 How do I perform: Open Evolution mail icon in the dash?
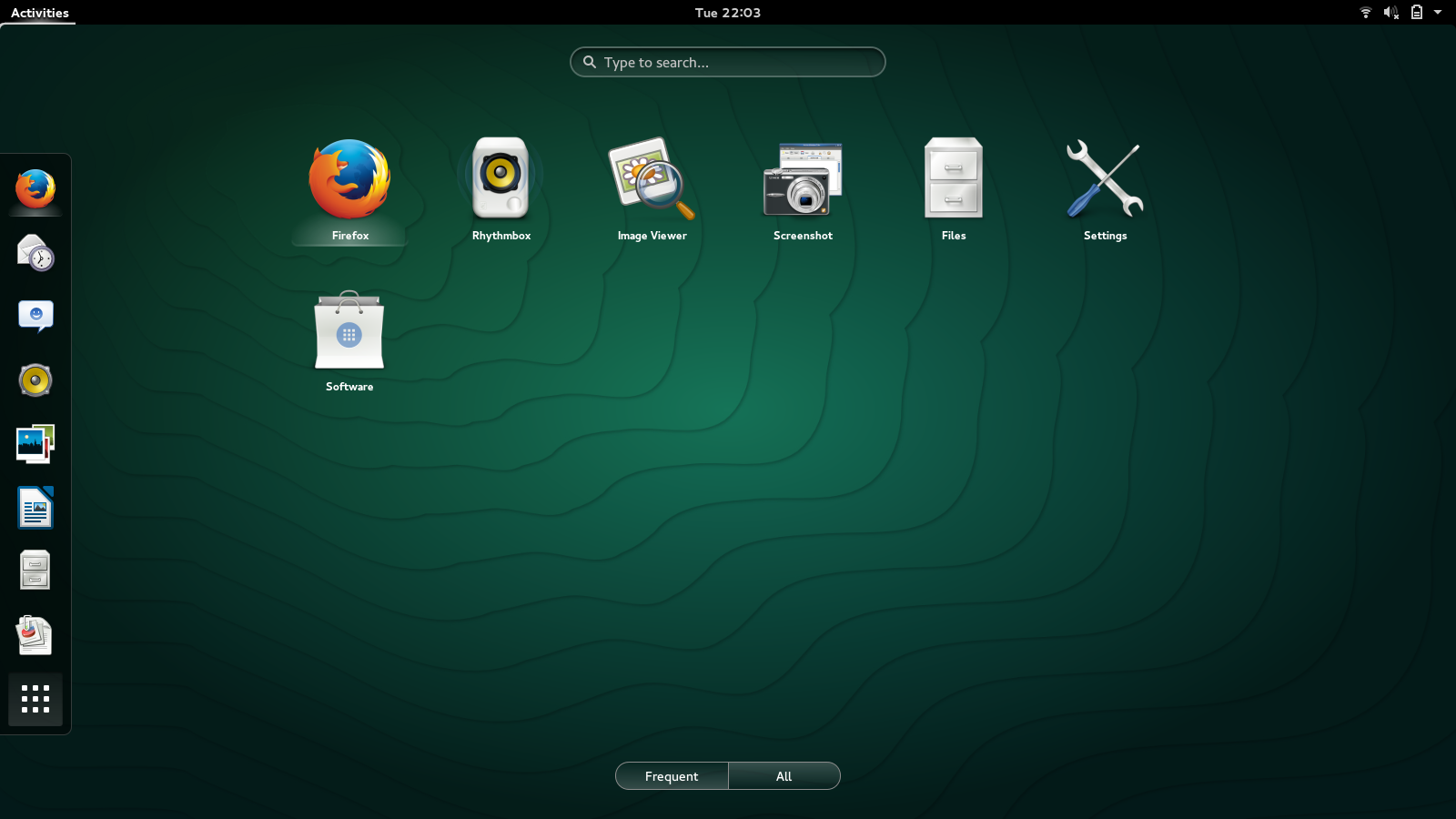point(35,253)
